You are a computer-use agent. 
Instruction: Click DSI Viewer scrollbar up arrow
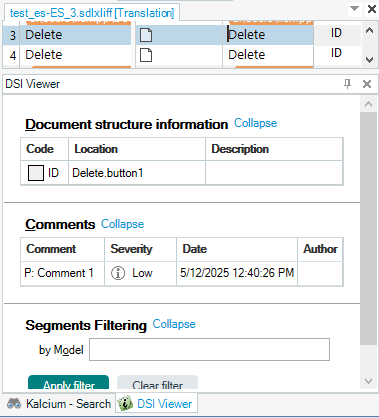(369, 104)
